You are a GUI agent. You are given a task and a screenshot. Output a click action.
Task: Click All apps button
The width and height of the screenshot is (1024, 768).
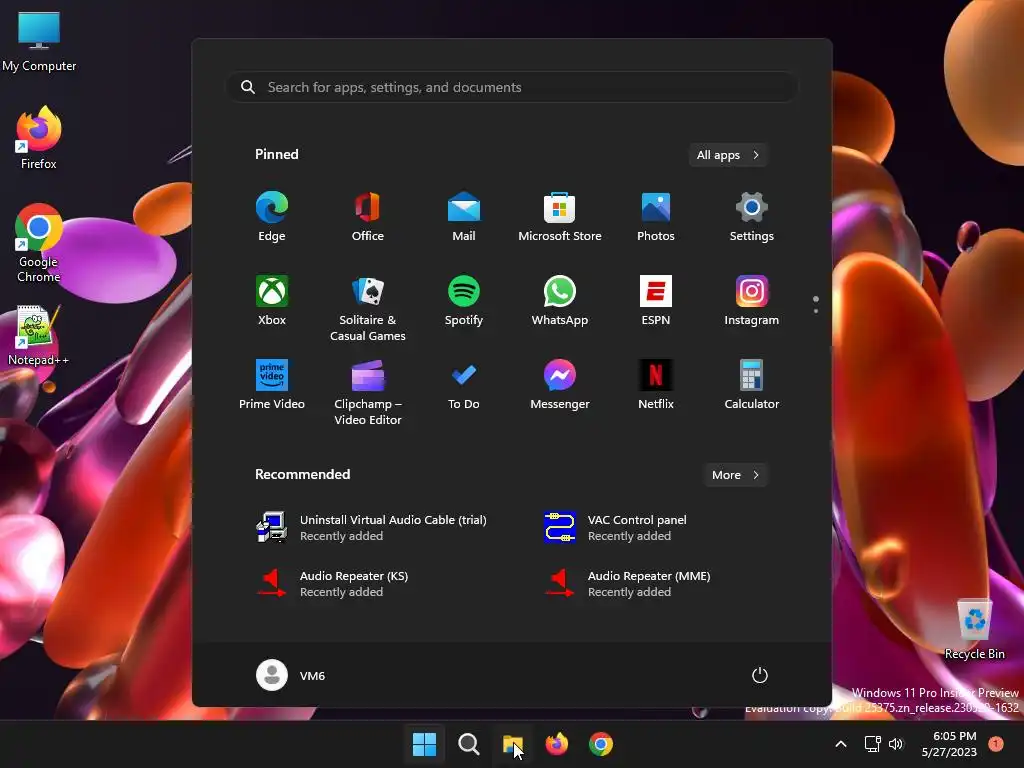point(728,155)
